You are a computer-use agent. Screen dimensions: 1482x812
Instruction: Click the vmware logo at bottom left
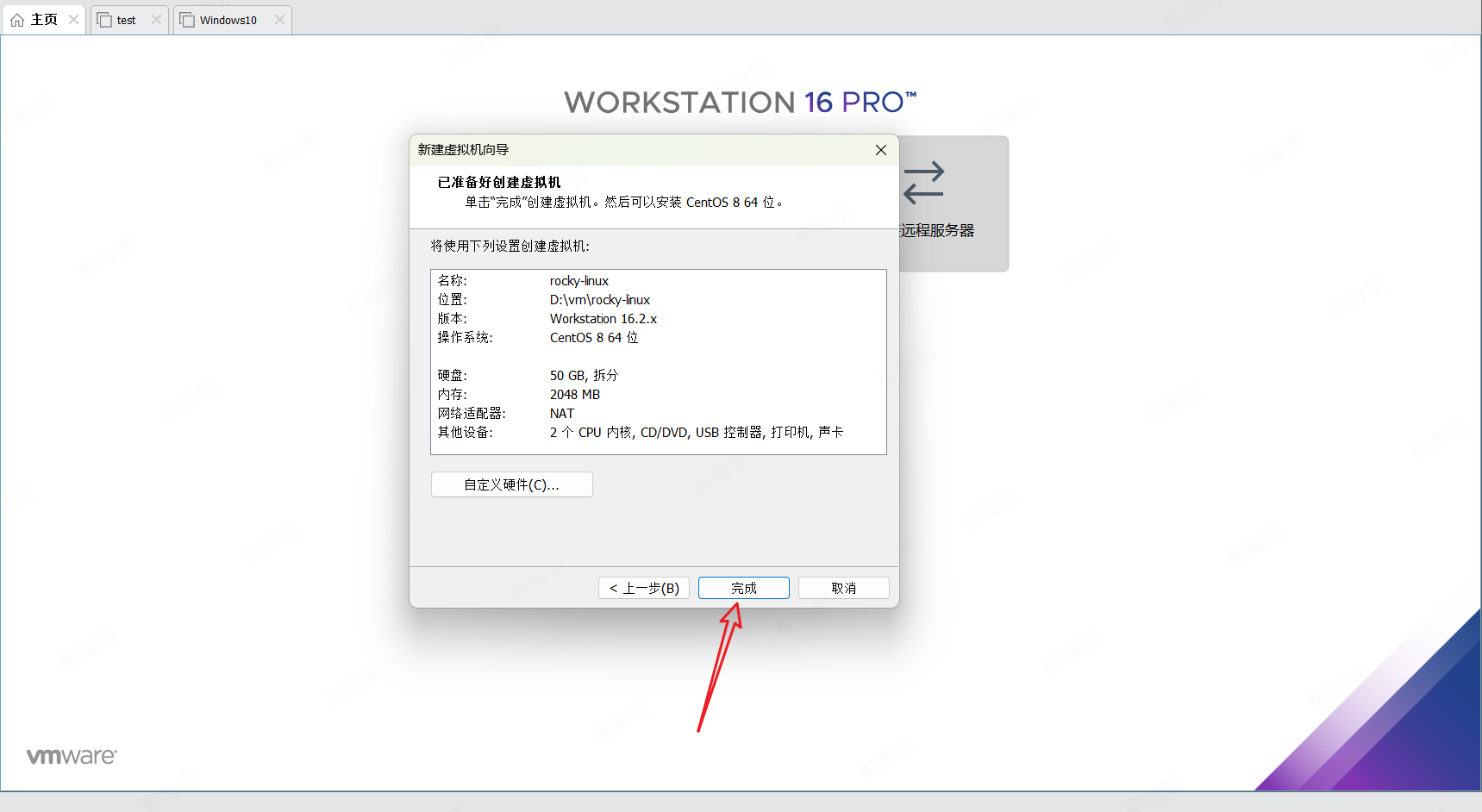coord(72,756)
